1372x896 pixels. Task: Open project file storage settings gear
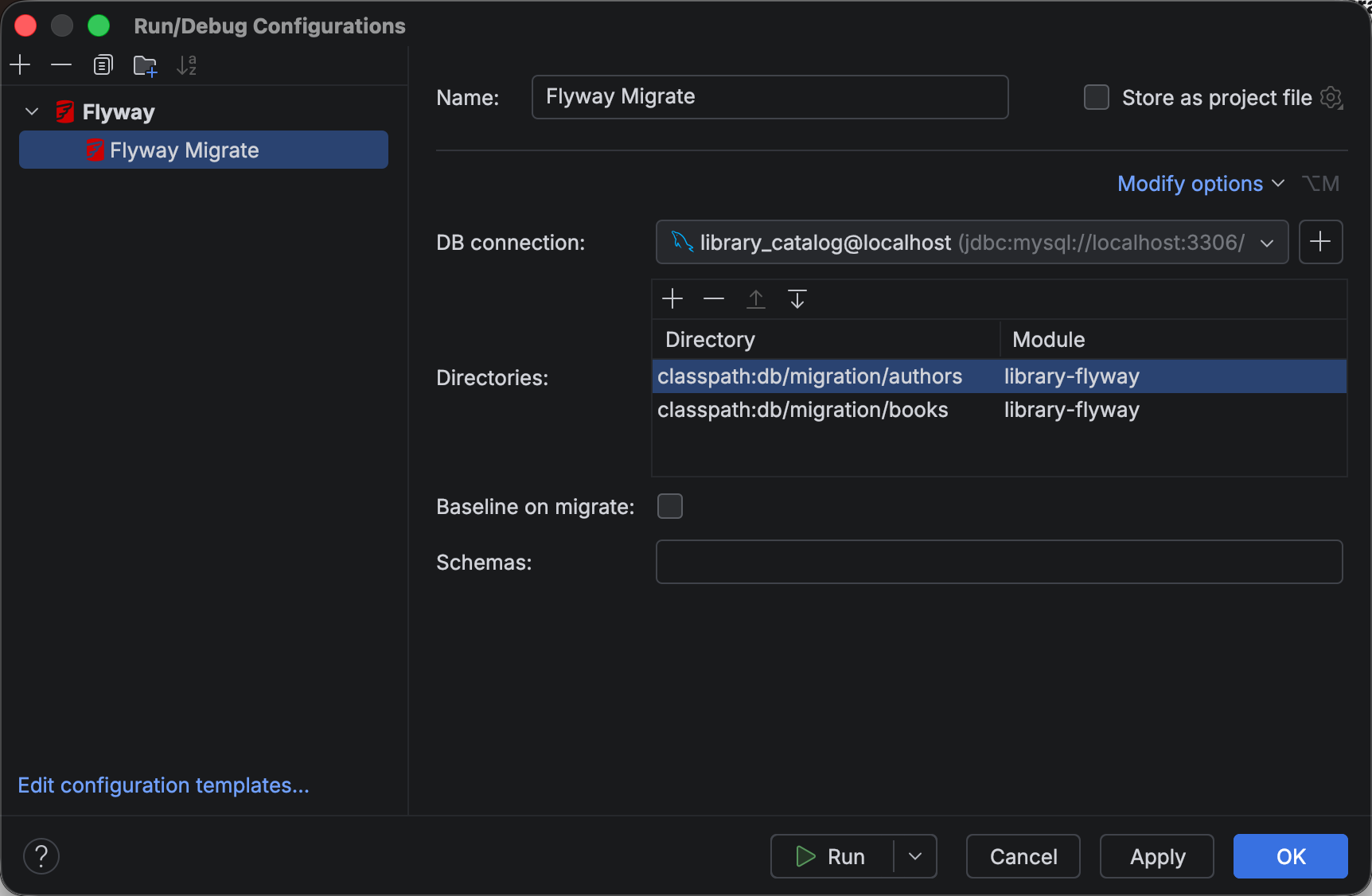point(1331,98)
